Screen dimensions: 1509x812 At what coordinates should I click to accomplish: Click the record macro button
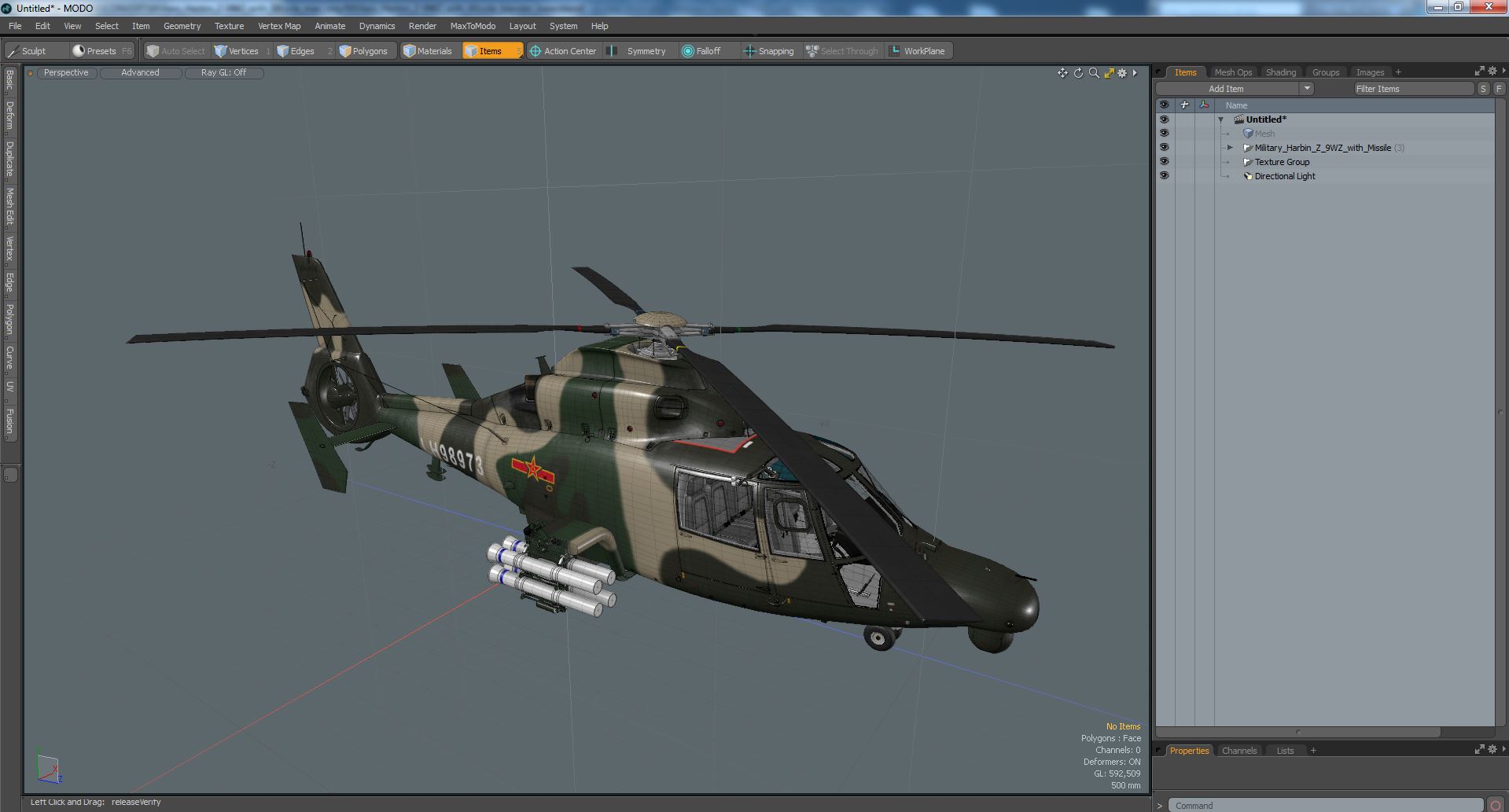[1496, 805]
